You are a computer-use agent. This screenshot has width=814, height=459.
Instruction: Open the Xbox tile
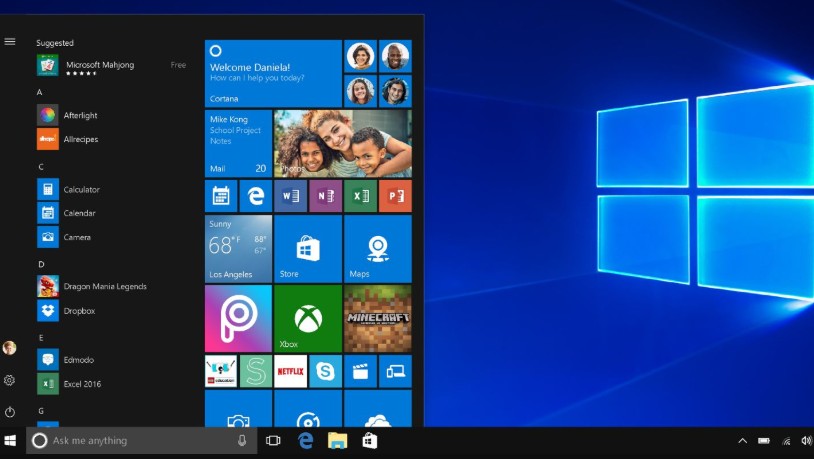point(308,318)
